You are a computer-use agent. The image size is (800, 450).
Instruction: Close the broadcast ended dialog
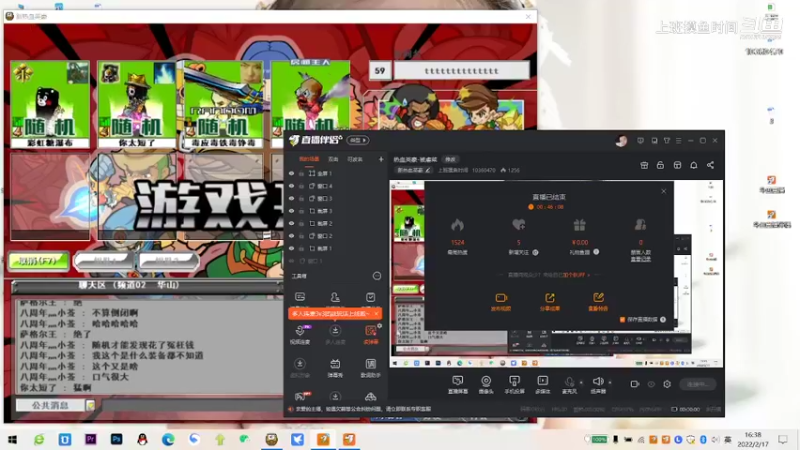[663, 191]
